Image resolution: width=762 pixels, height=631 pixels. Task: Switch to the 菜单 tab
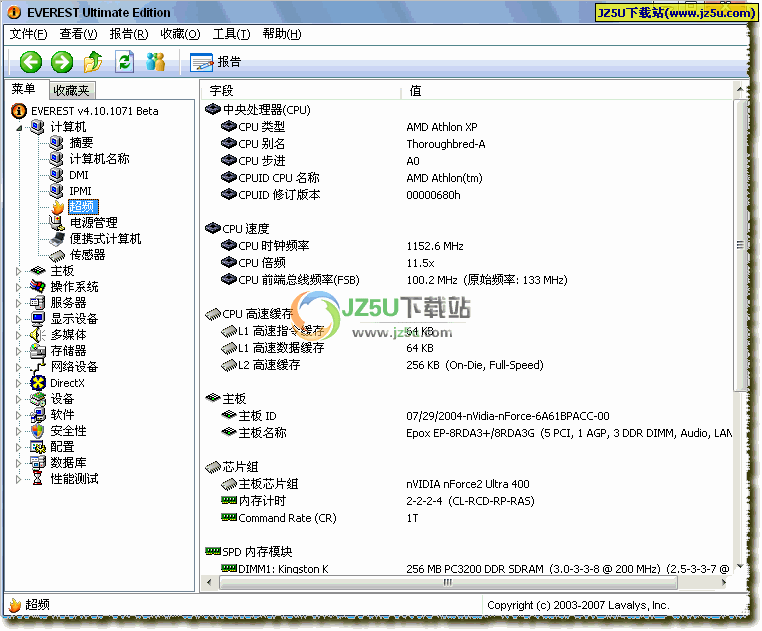click(x=24, y=89)
